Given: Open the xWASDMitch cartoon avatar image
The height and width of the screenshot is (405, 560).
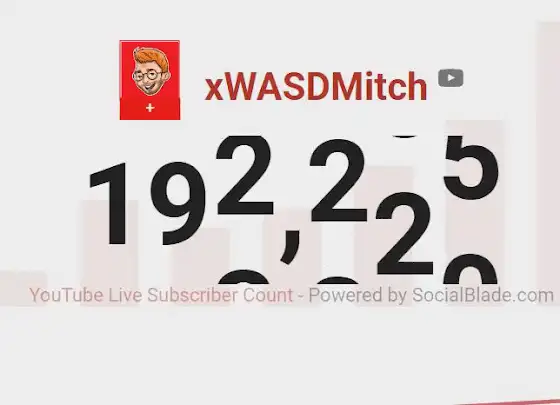Looking at the screenshot, I should 150,72.
